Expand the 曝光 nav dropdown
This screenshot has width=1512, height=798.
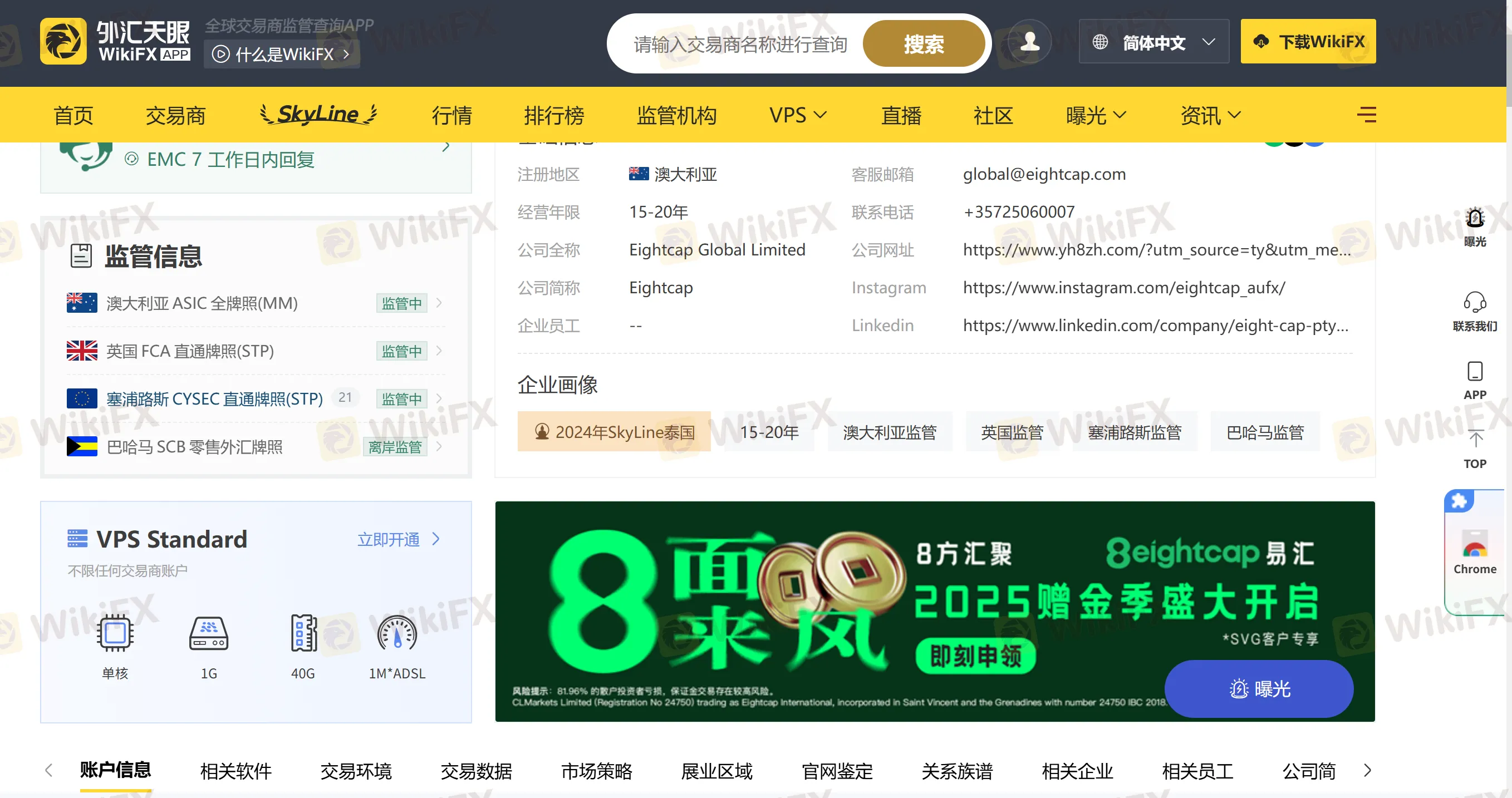pos(1120,115)
